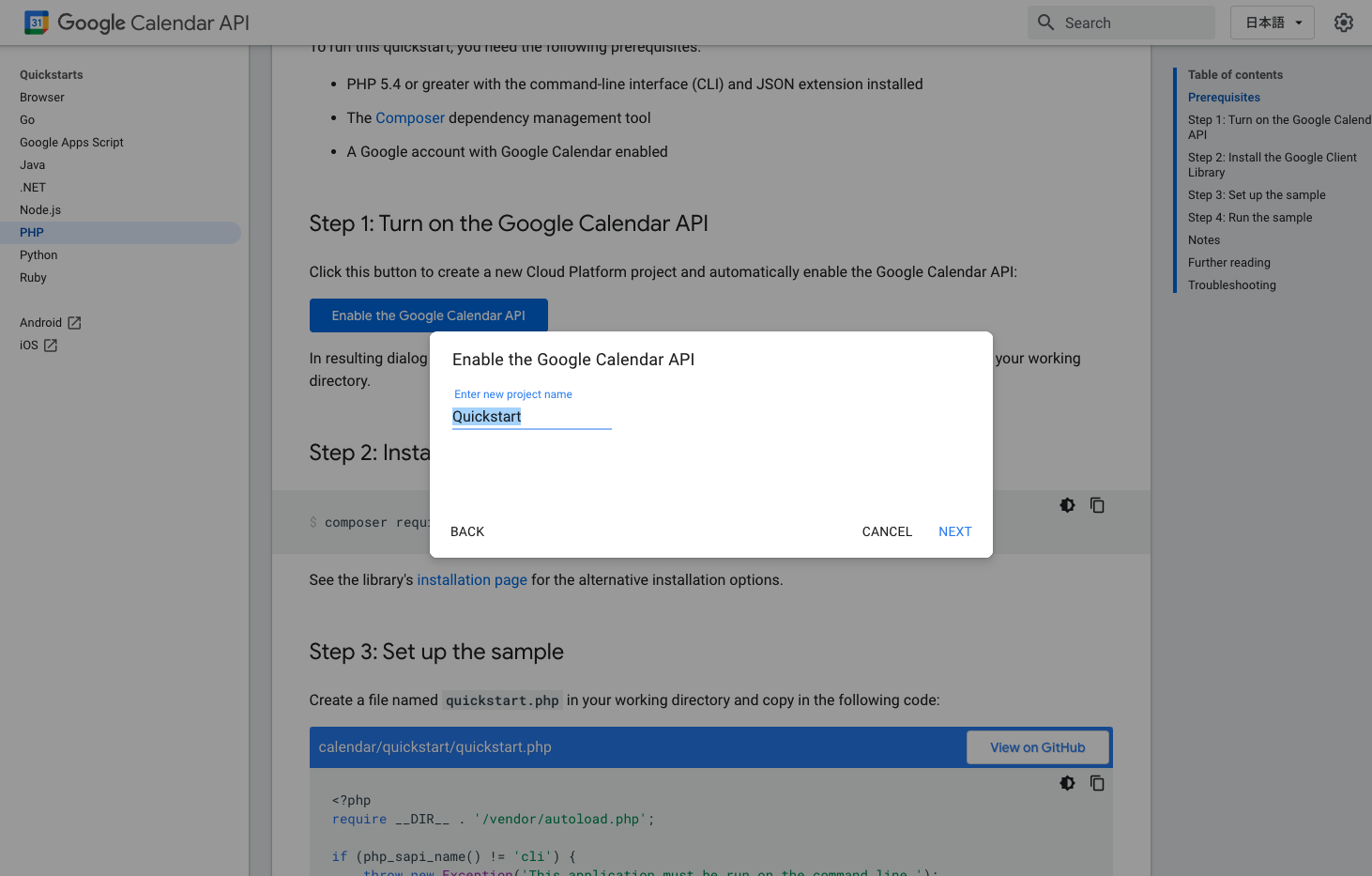The width and height of the screenshot is (1372, 876).
Task: Copy the quickstart.php code sample
Action: pos(1097,783)
